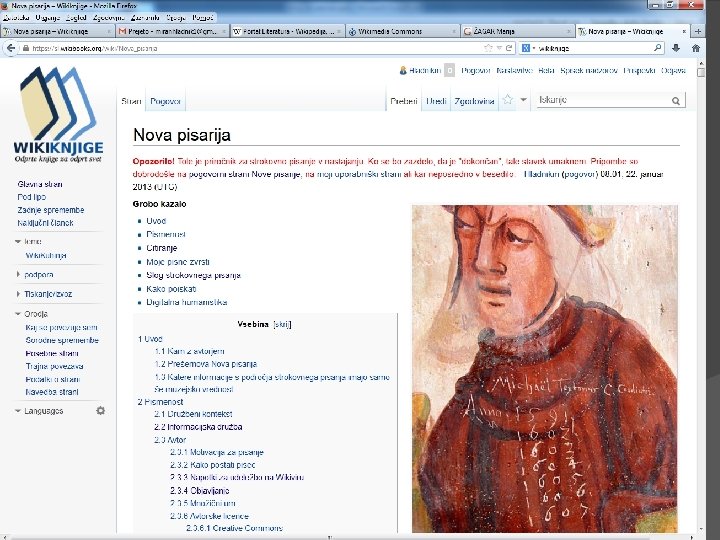Click the fresco painting thumbnail
720x540 pixels.
[545, 369]
